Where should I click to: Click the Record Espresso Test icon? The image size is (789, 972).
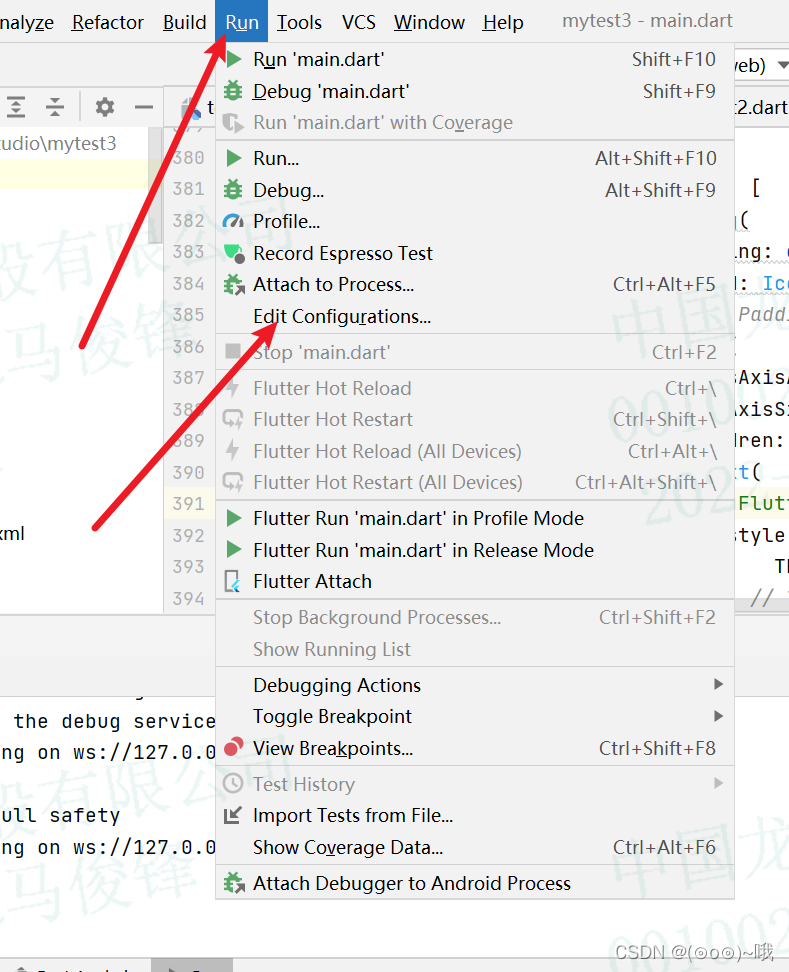234,253
